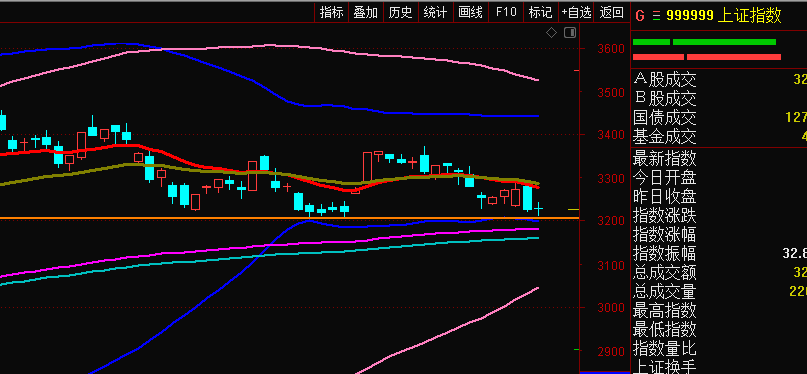Click the green progress bar in panel
This screenshot has height=374, width=807.
tap(704, 42)
